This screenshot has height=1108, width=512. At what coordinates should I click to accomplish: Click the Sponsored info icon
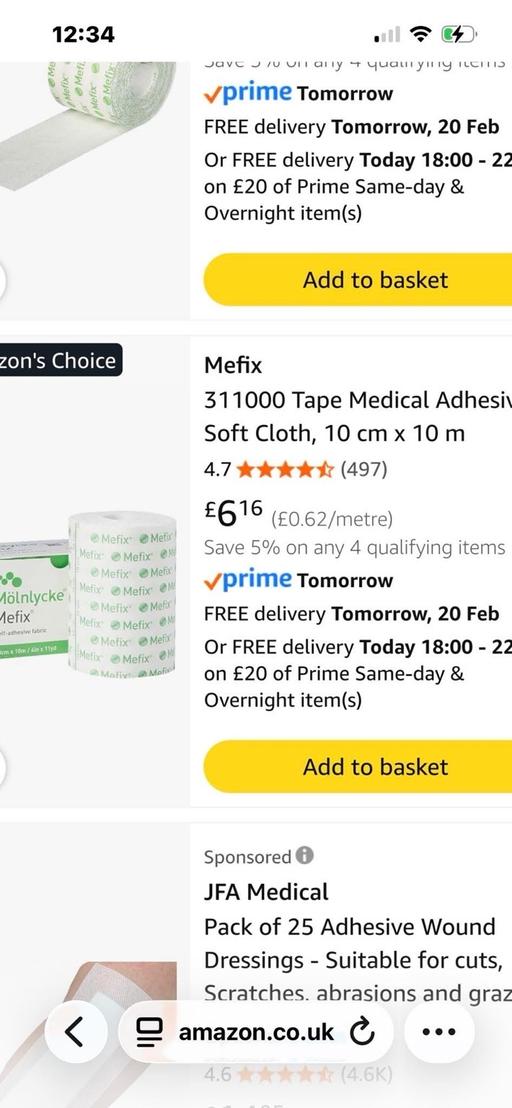click(304, 856)
